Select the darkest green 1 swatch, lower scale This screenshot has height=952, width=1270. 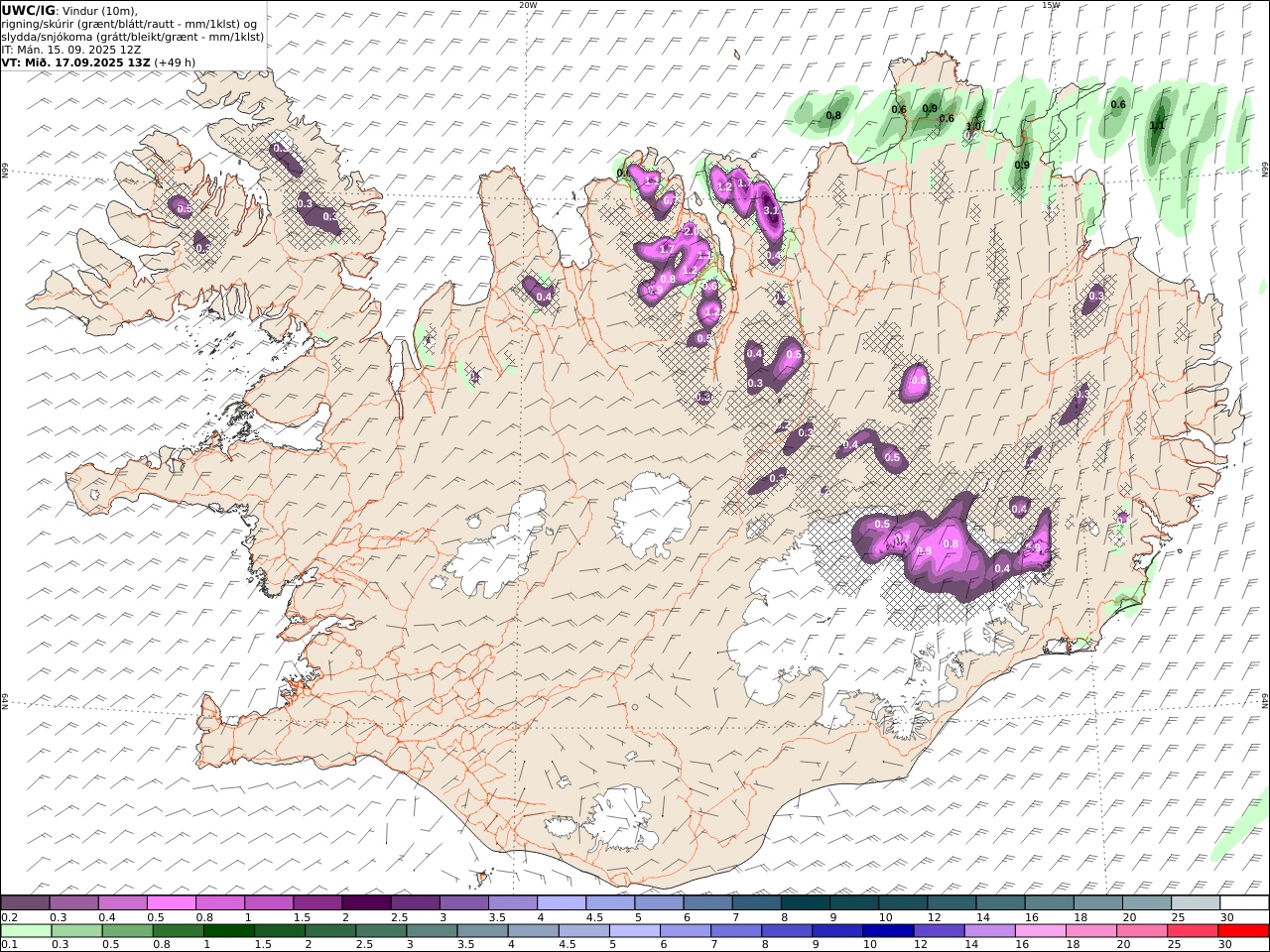click(x=229, y=930)
